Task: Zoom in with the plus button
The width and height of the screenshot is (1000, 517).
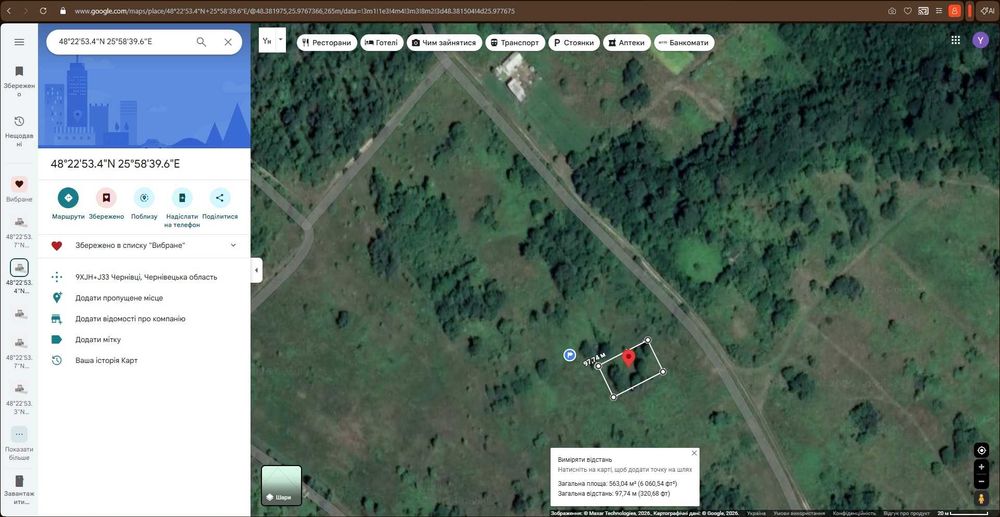Action: pos(982,467)
